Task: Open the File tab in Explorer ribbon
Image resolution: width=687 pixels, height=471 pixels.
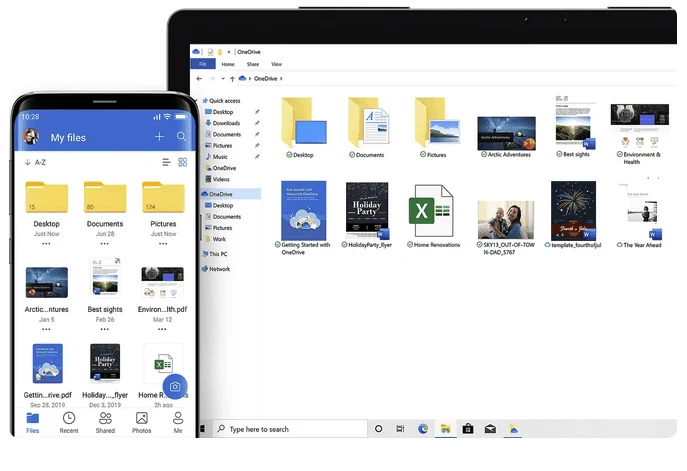Action: pos(203,64)
